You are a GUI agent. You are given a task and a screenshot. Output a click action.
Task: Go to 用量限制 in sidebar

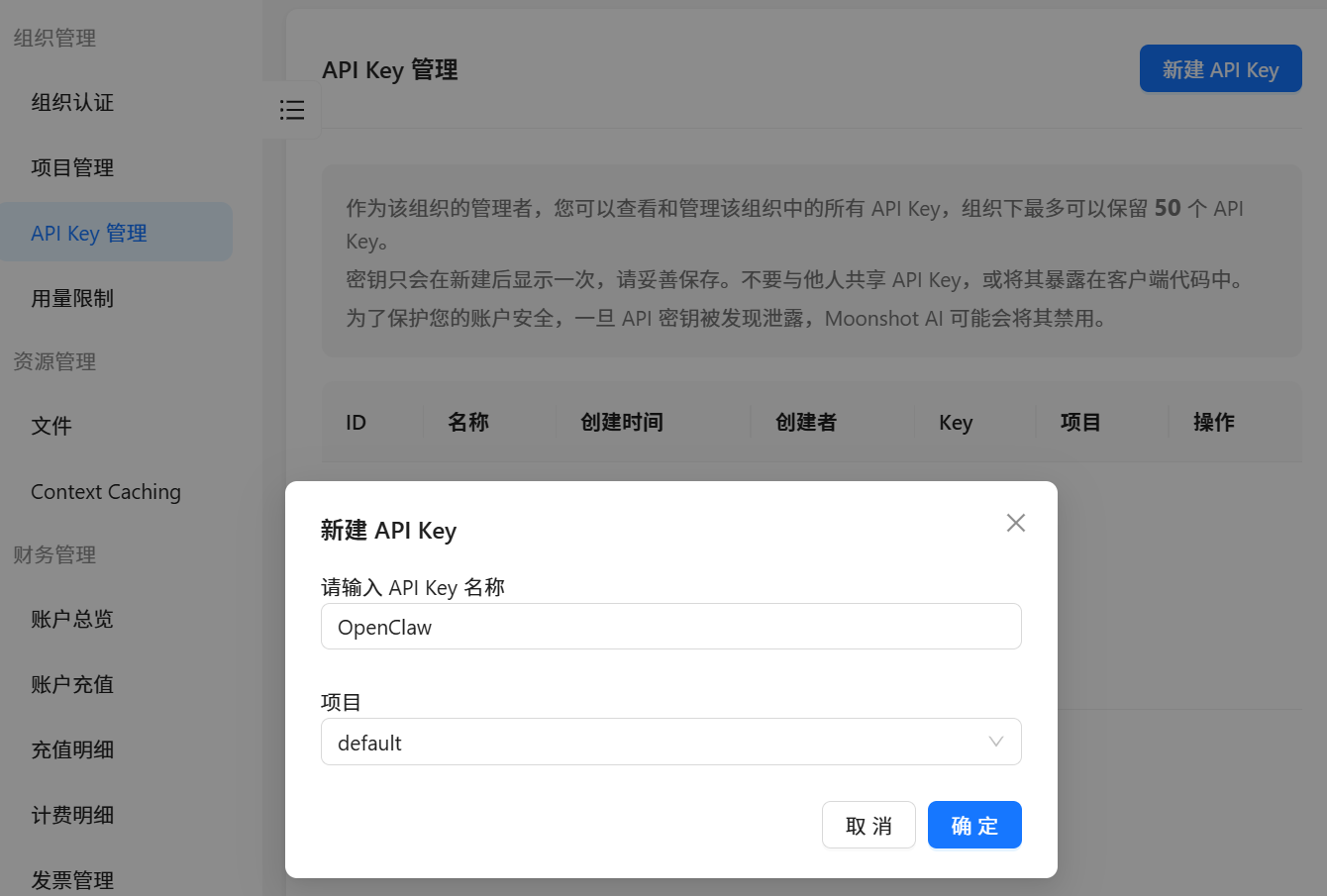pos(72,299)
